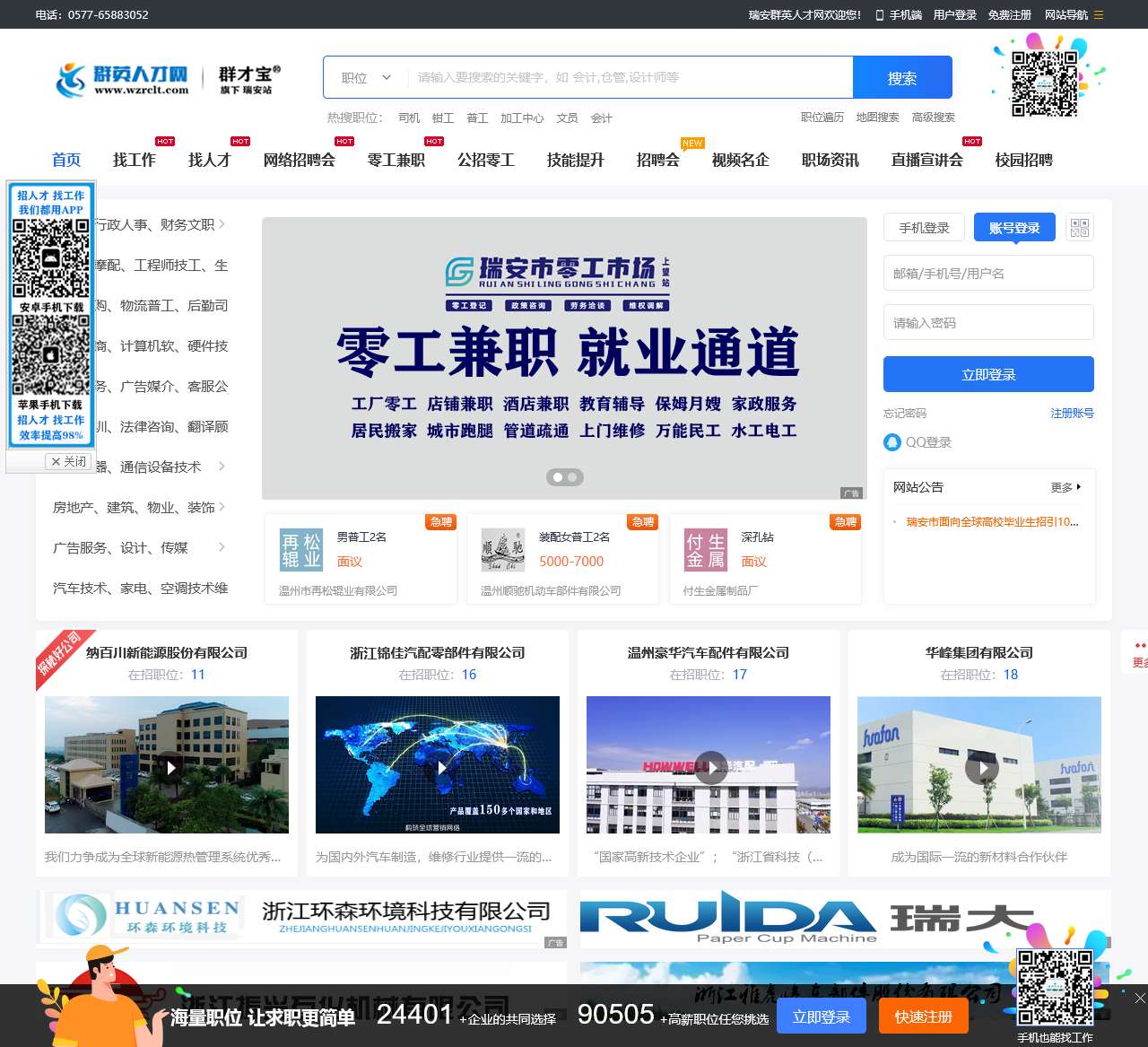Expand the 行政人事、财务文职 category arrow

click(x=222, y=224)
